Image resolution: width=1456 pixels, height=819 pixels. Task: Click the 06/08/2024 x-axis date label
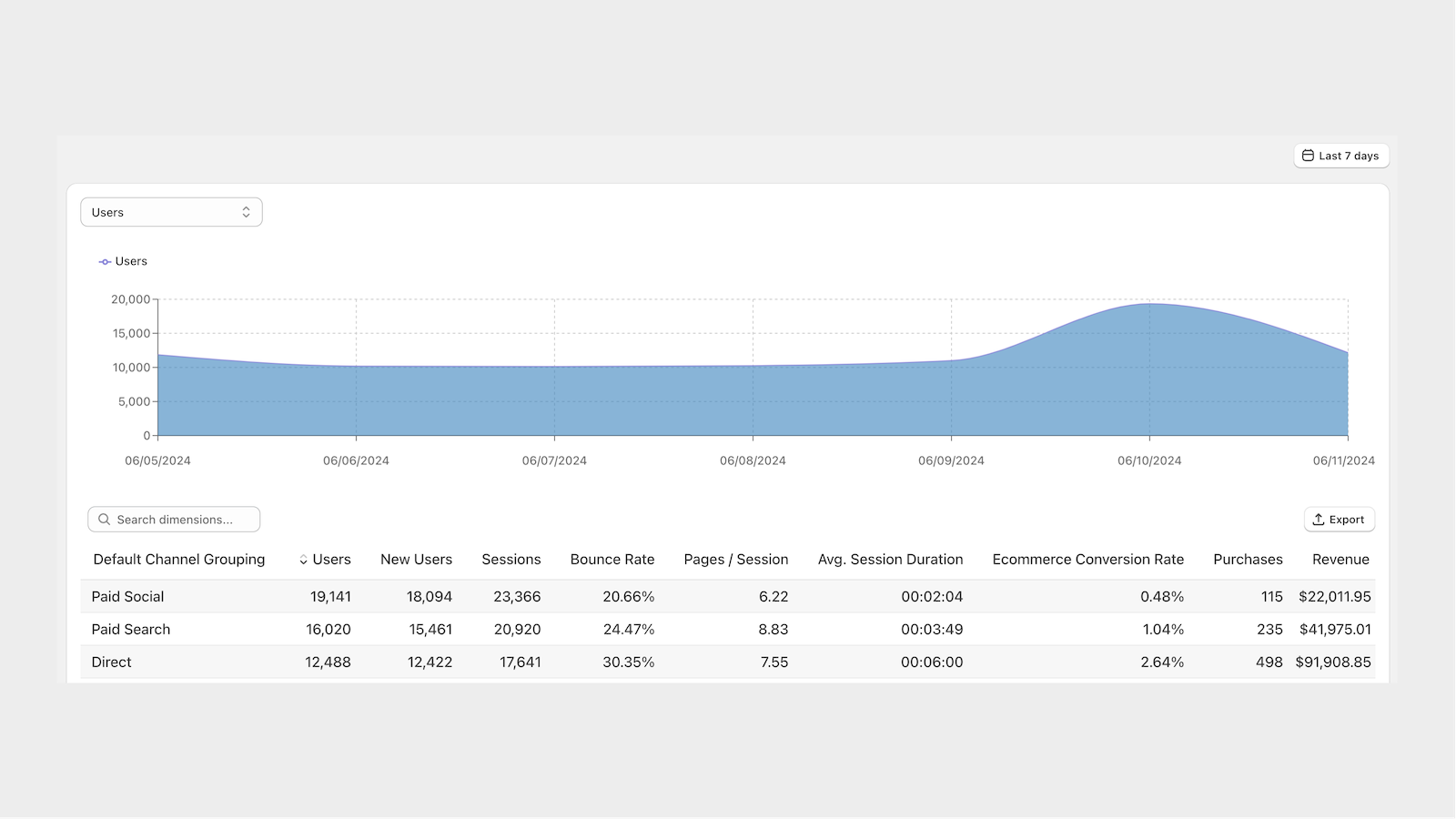[753, 460]
